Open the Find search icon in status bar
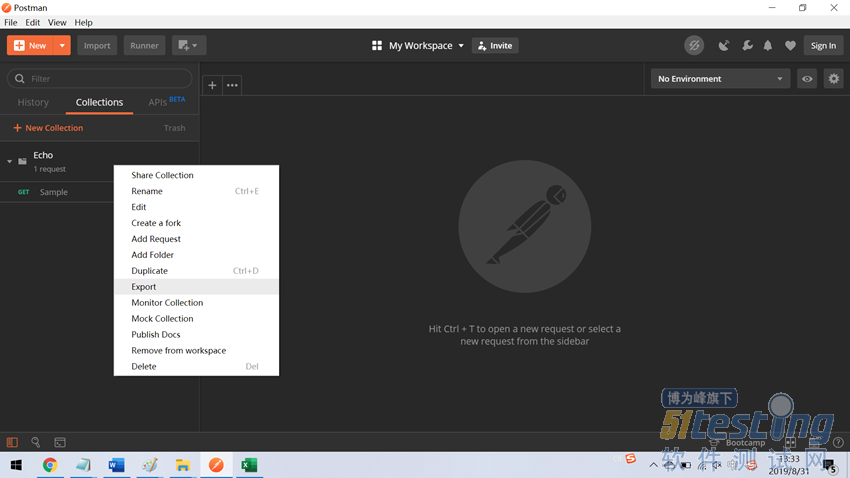The image size is (850, 478). click(x=36, y=442)
